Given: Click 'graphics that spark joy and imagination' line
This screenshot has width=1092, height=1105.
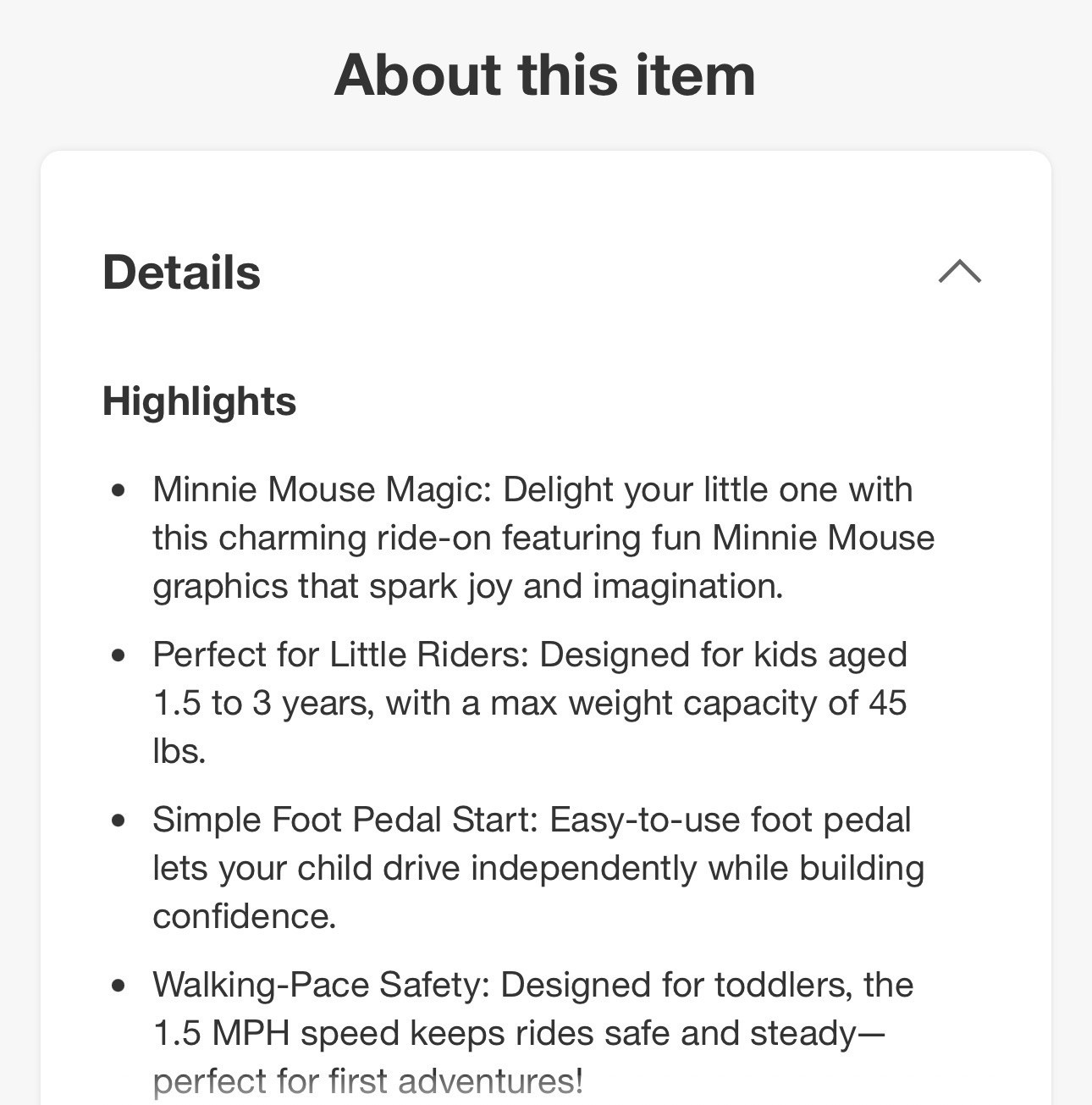Looking at the screenshot, I should coord(468,586).
